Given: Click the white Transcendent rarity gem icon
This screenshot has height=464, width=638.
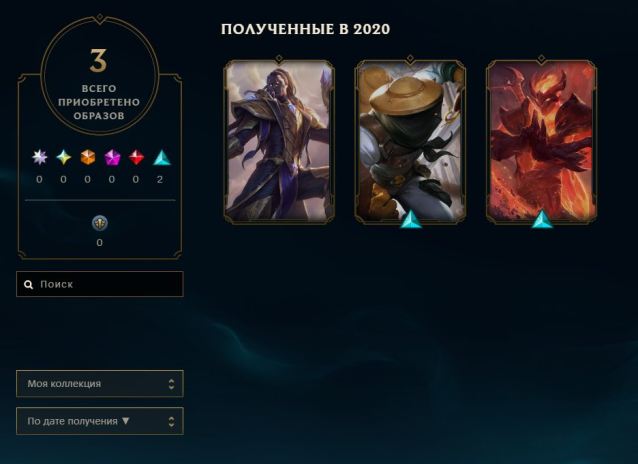Looking at the screenshot, I should (x=39, y=157).
